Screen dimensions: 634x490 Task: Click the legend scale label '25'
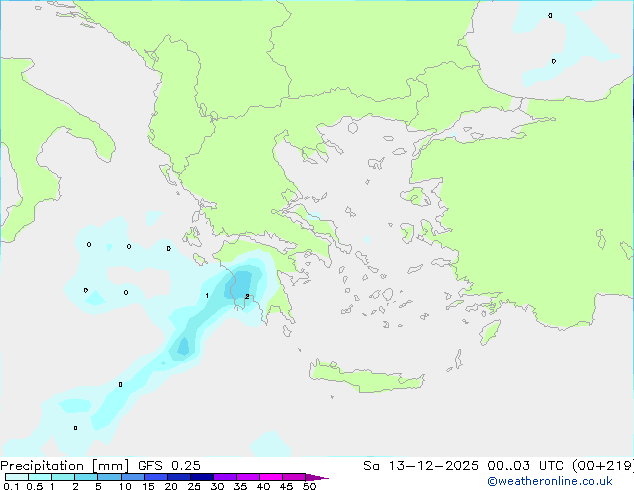click(194, 486)
